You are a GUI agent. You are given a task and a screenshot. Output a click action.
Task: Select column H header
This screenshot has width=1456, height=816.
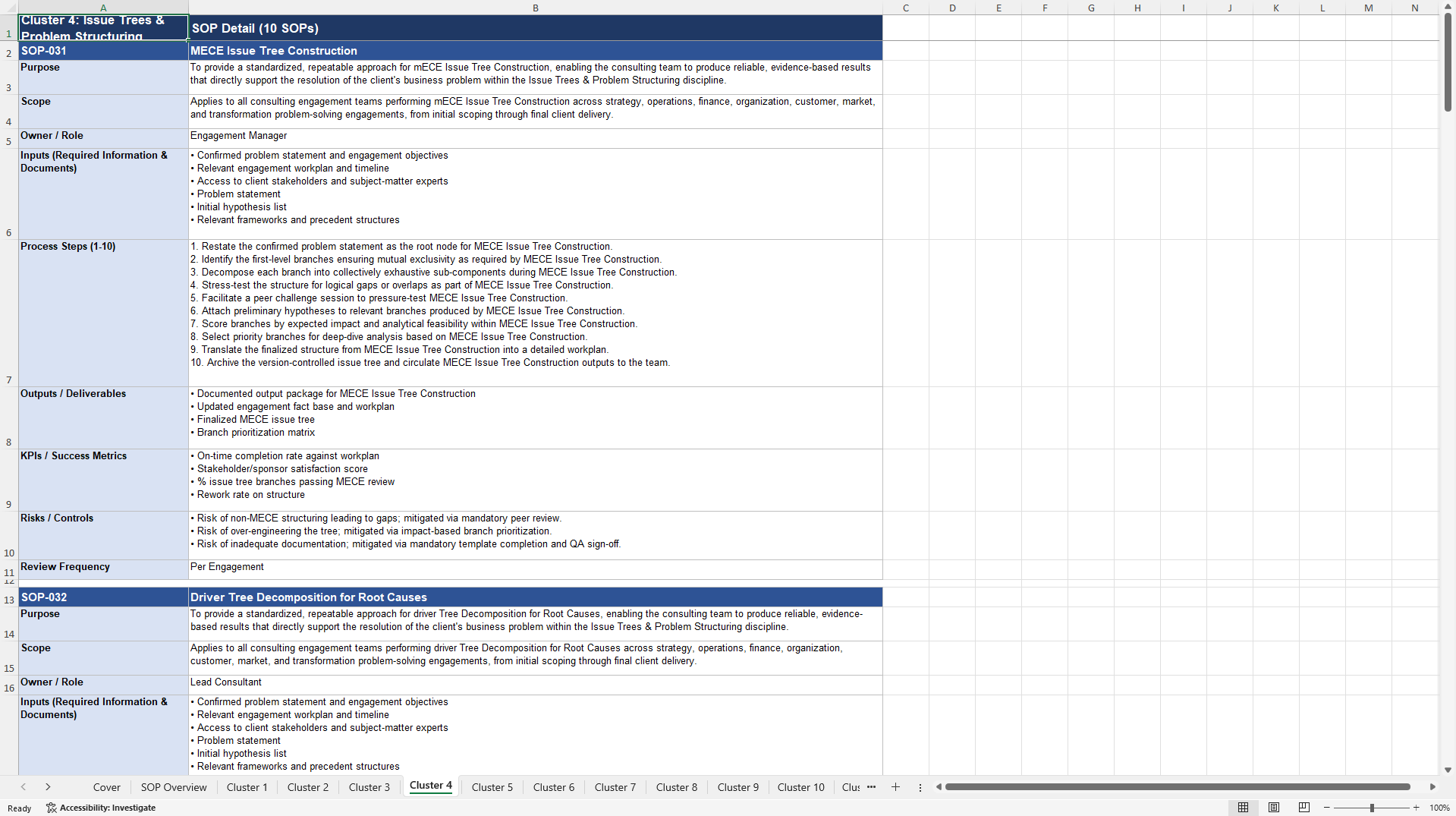click(1137, 8)
